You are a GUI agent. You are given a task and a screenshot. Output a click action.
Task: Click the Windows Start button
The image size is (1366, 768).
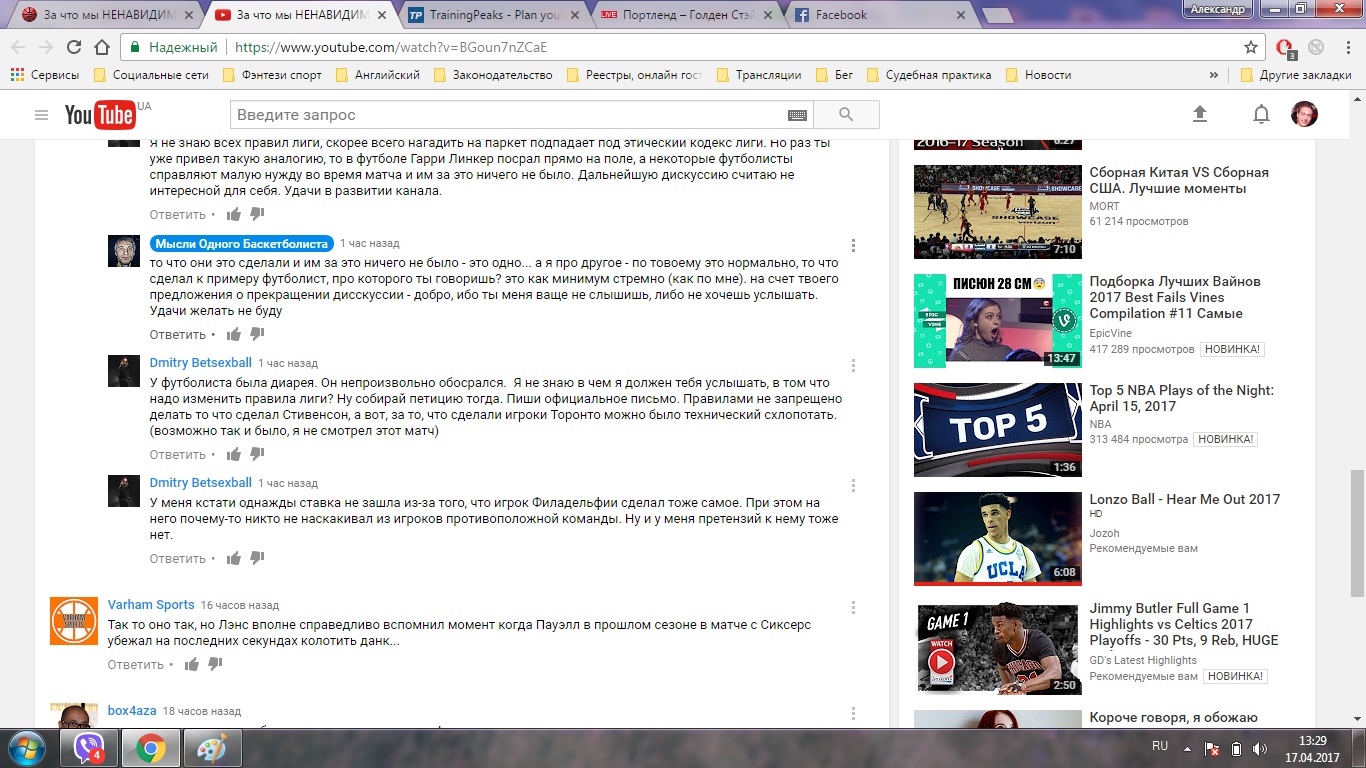coord(26,747)
